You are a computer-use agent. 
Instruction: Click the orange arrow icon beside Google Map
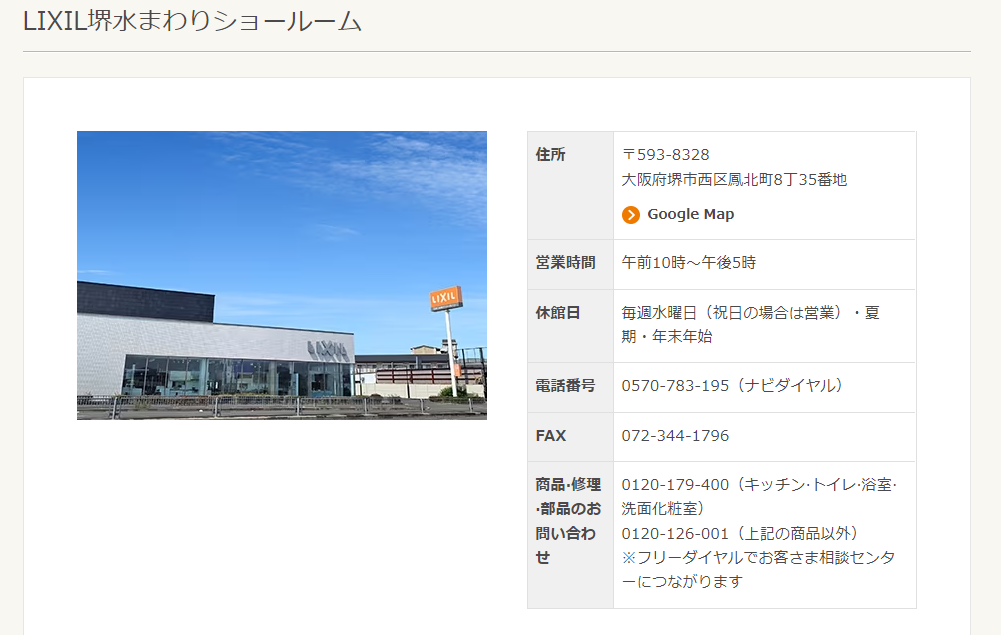(x=631, y=215)
